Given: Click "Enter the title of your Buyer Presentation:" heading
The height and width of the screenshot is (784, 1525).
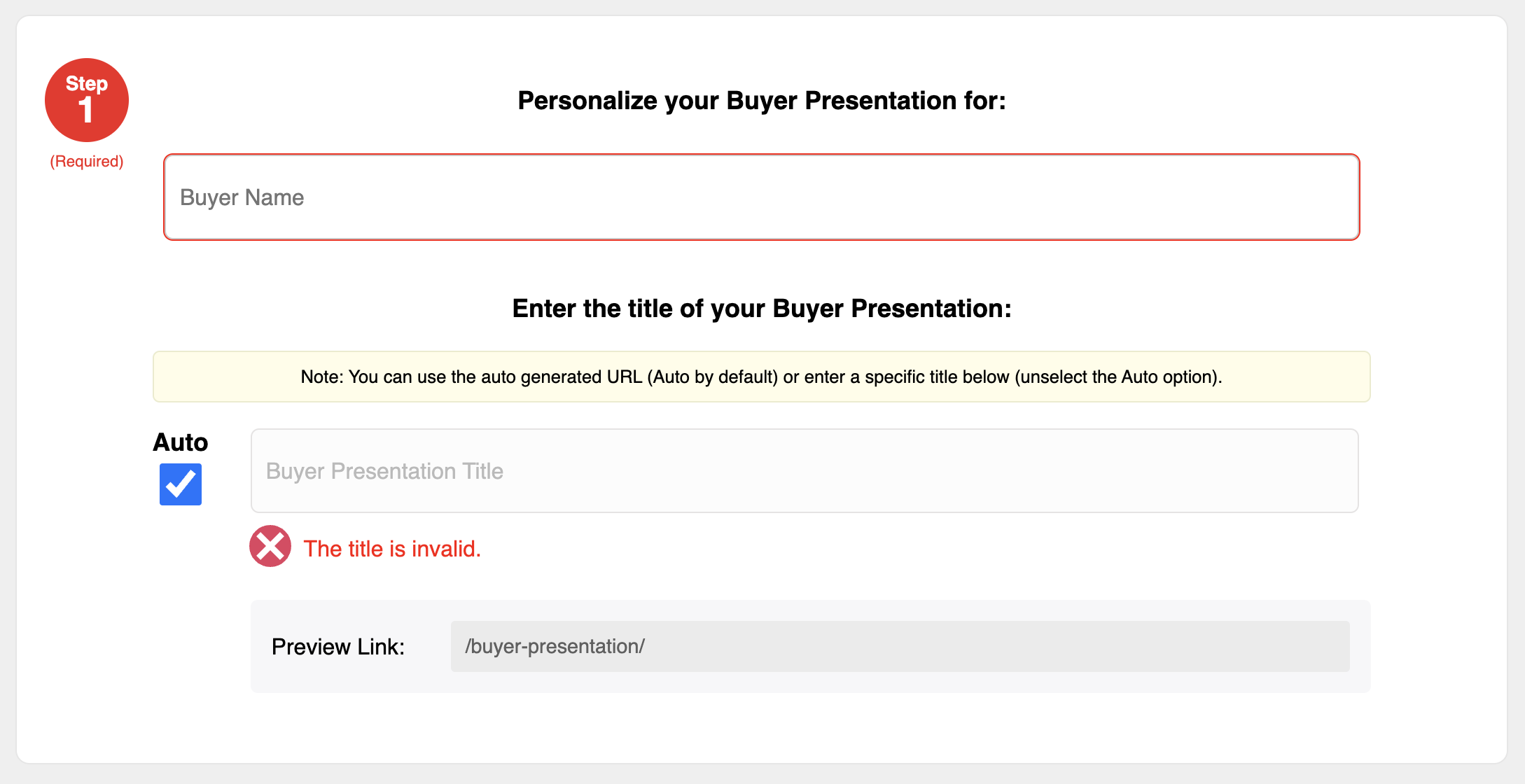Looking at the screenshot, I should 761,309.
